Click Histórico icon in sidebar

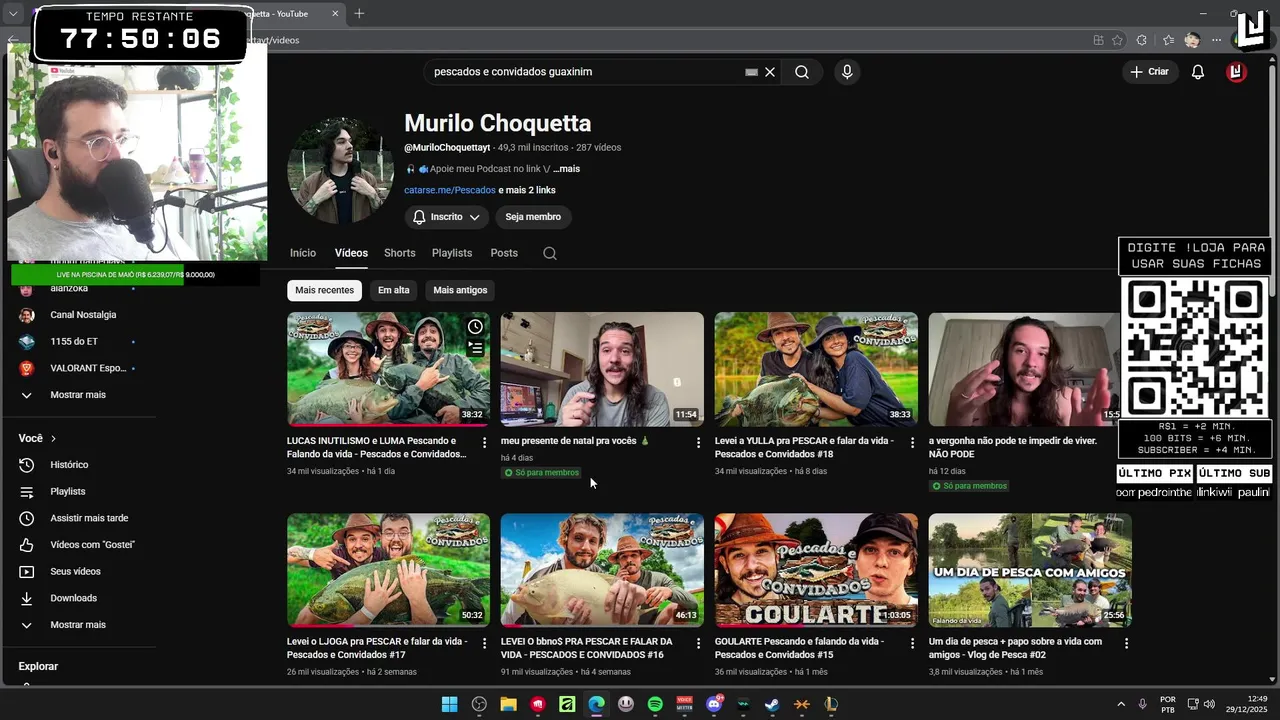coord(27,465)
